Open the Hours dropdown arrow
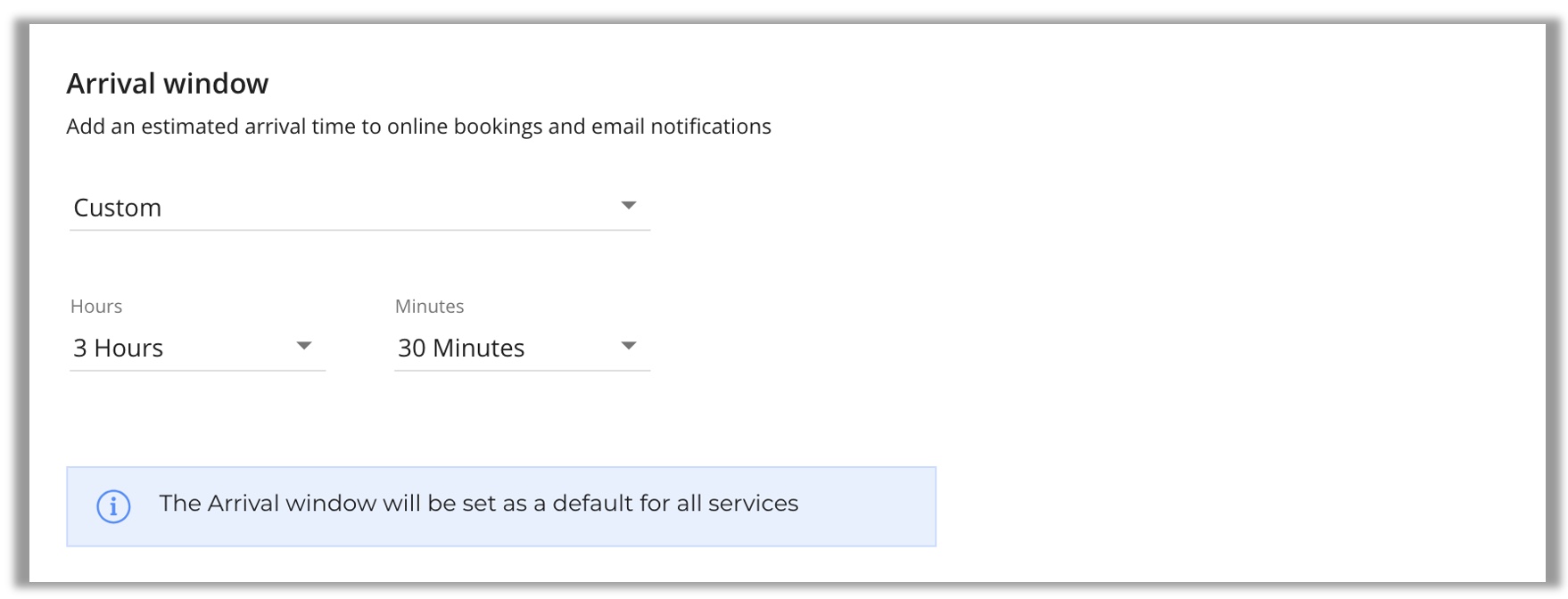This screenshot has height=599, width=1568. 304,346
